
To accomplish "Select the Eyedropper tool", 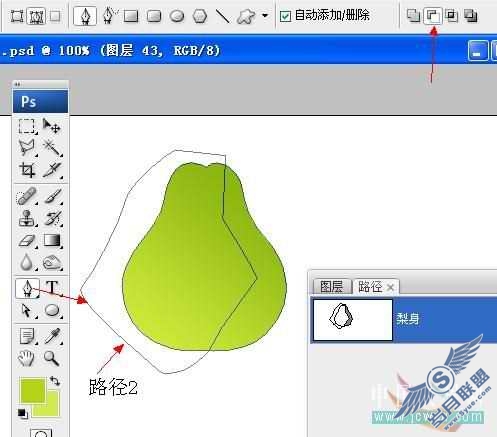I will (52, 336).
